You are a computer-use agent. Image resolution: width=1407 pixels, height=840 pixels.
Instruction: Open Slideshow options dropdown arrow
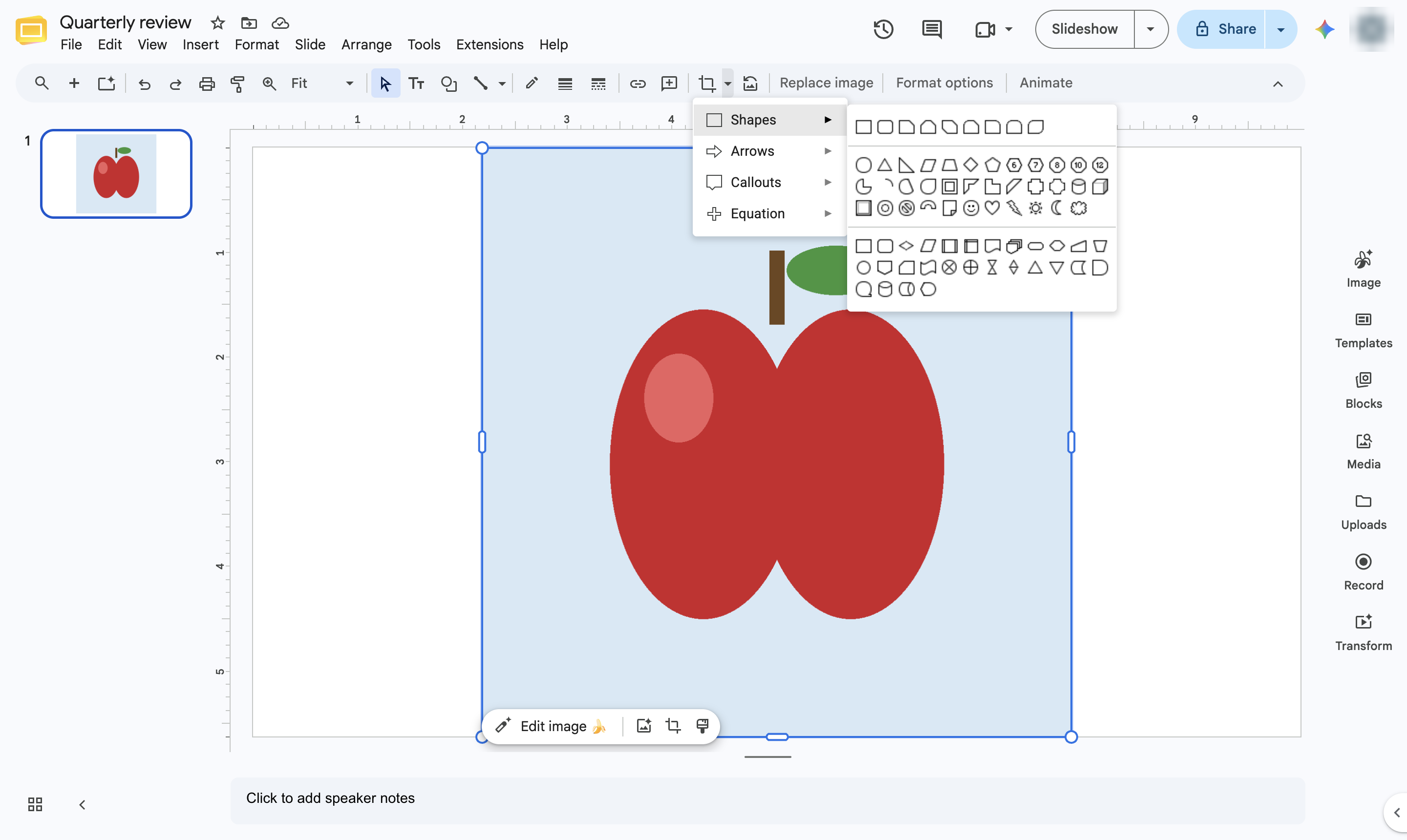[1150, 29]
